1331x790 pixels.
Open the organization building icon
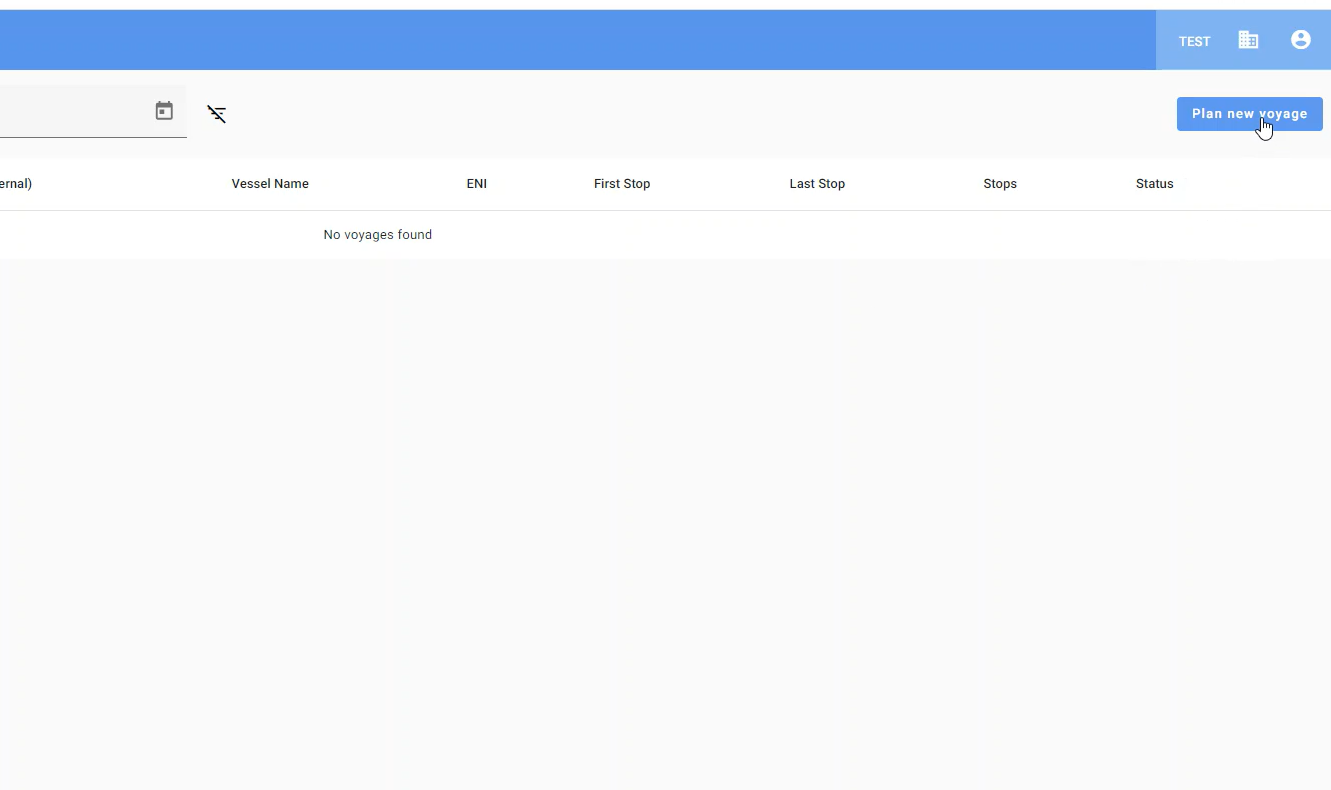[x=1248, y=40]
